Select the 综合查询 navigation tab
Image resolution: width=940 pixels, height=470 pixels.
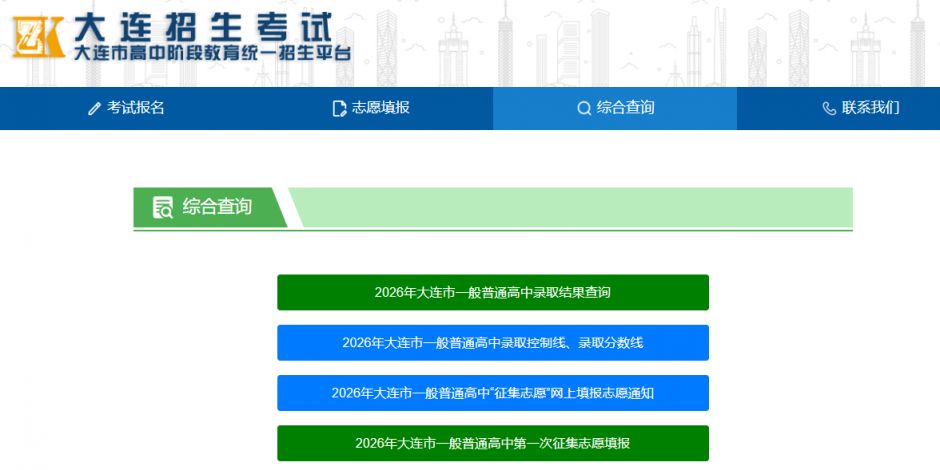pyautogui.click(x=615, y=108)
